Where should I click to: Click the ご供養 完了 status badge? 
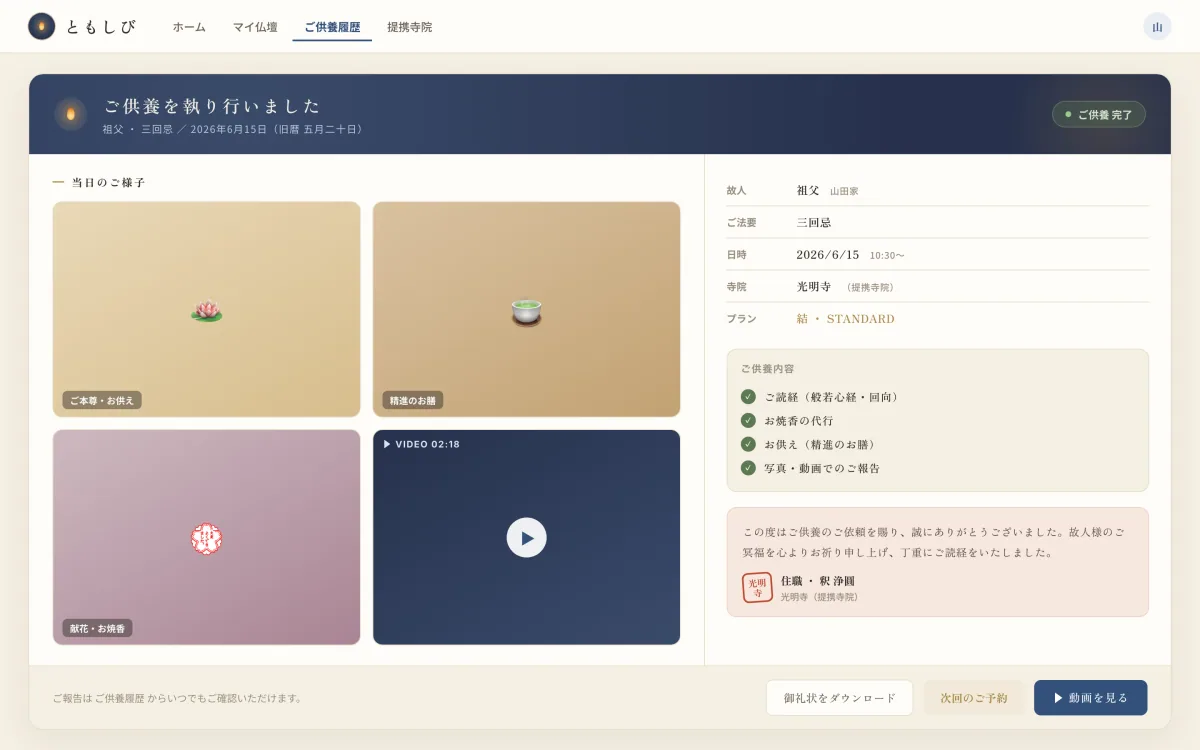point(1099,114)
